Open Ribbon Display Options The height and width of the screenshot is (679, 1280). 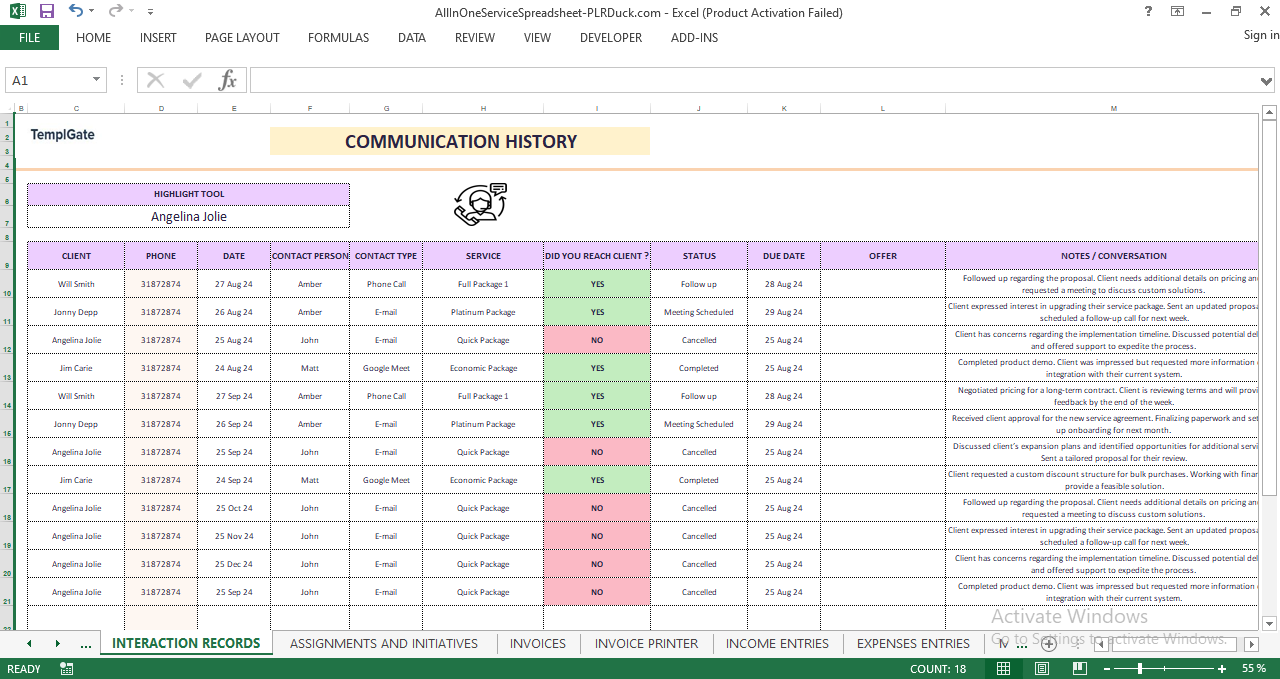tap(1178, 12)
